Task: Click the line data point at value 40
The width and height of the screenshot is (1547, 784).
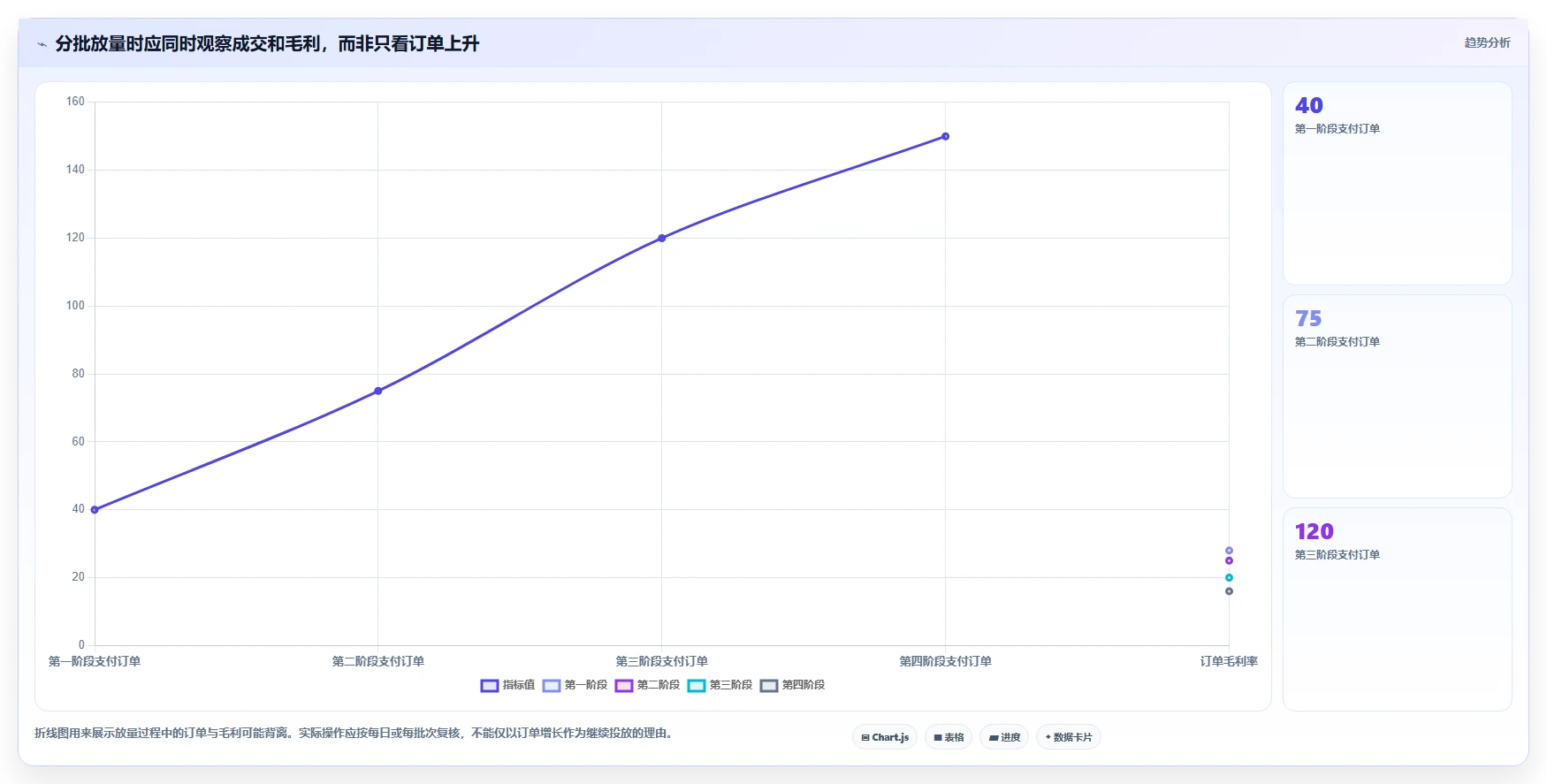Action: point(95,510)
